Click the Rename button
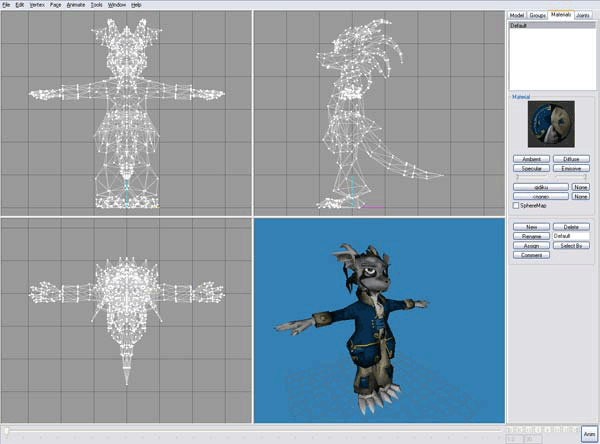600x444 pixels. tap(531, 236)
